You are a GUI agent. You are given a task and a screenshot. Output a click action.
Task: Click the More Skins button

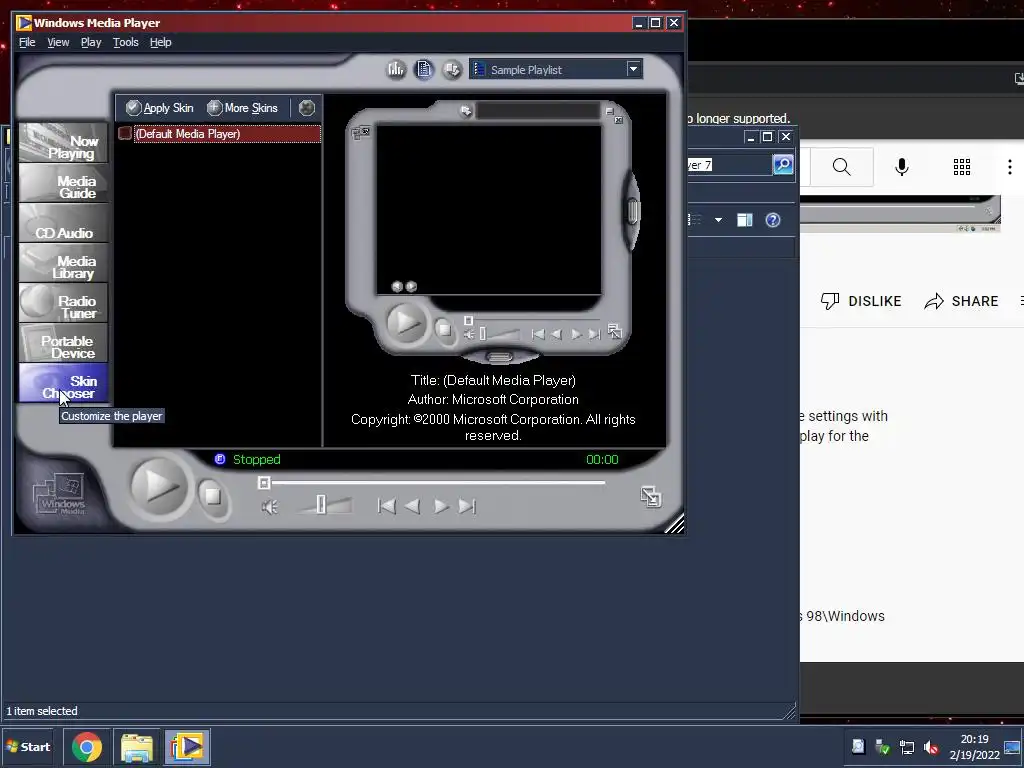tap(242, 108)
